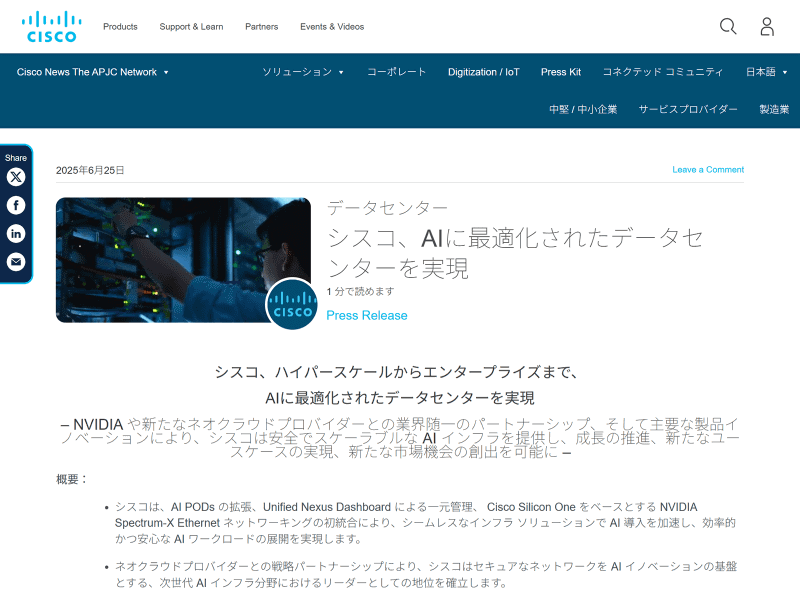Click the 概要： heading
Screen dimensions: 800x600
71,479
